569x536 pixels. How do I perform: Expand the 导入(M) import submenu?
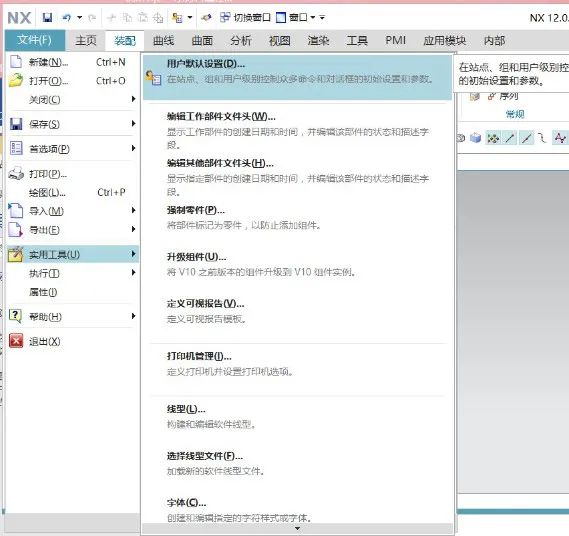72,211
